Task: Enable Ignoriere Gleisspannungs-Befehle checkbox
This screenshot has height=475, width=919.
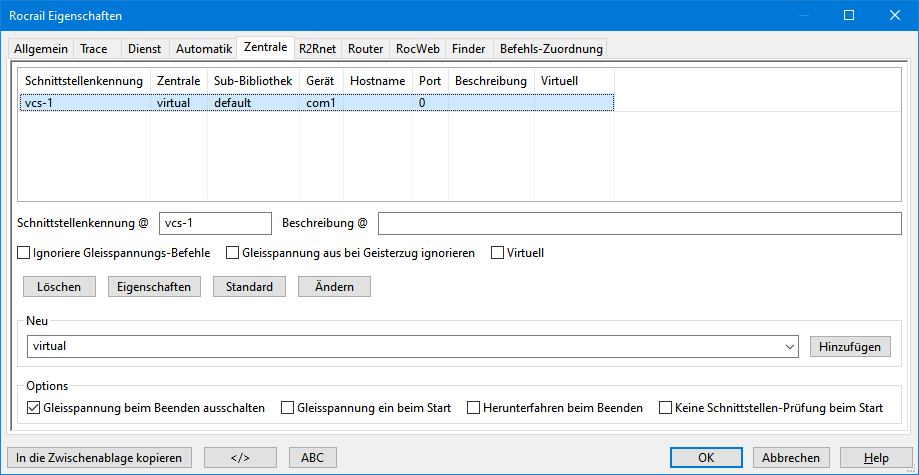Action: 24,254
